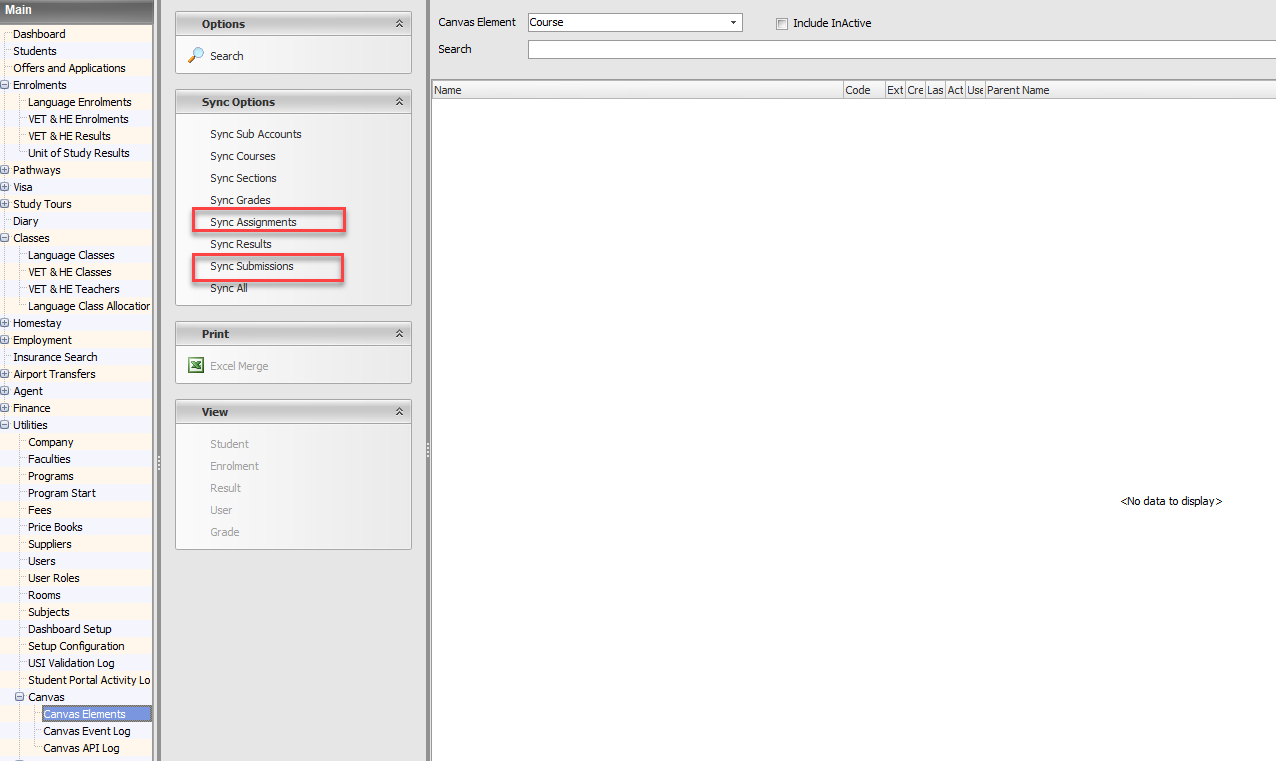1276x761 pixels.
Task: Click into the Search text field
Action: click(x=900, y=50)
